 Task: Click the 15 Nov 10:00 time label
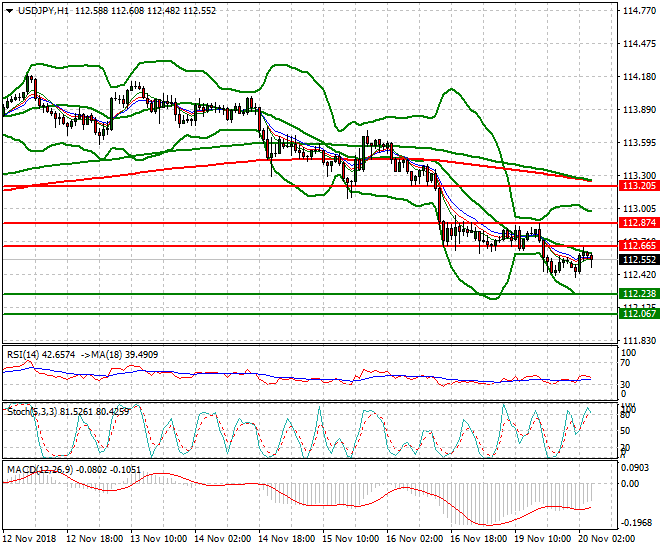coord(350,539)
